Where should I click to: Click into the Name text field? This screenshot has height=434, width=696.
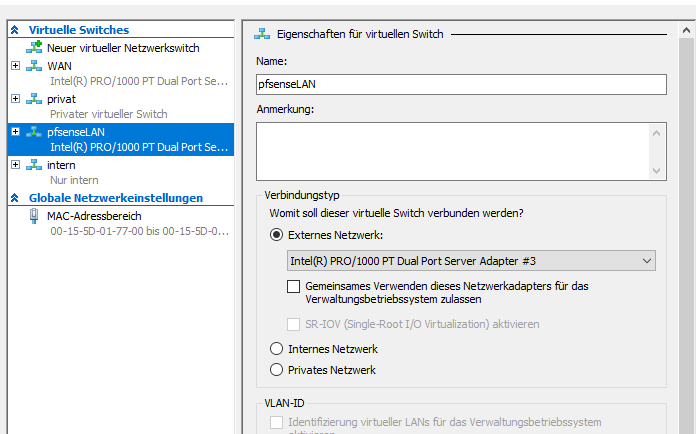(x=460, y=85)
